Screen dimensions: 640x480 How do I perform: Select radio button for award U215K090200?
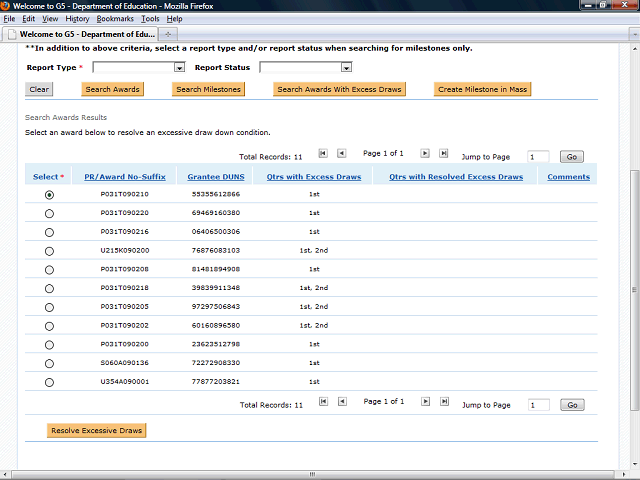click(49, 251)
